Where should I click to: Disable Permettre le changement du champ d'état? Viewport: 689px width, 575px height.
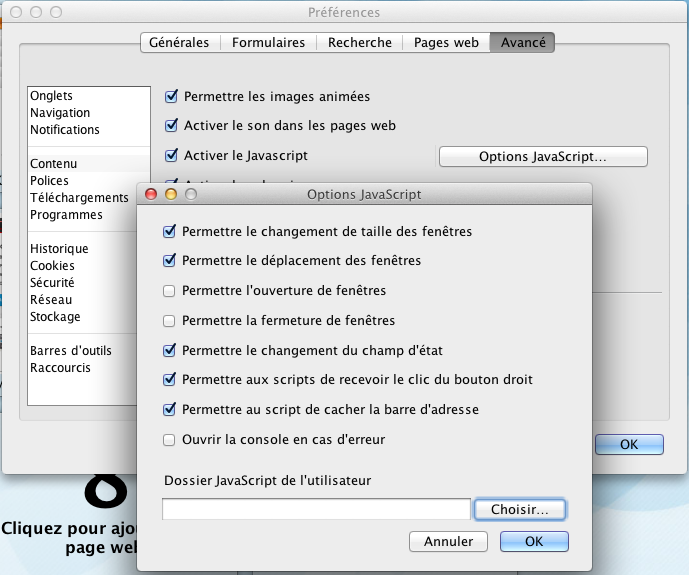pos(169,351)
